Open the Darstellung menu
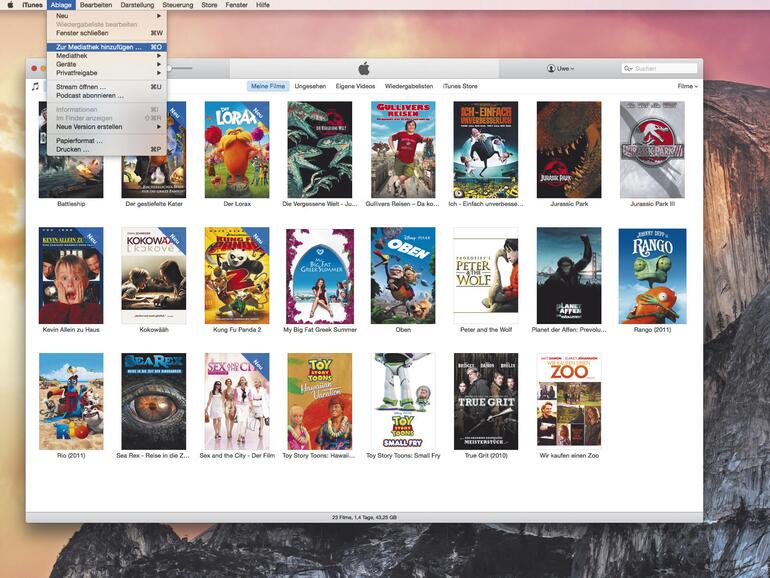Viewport: 770px width, 578px height. coord(137,5)
